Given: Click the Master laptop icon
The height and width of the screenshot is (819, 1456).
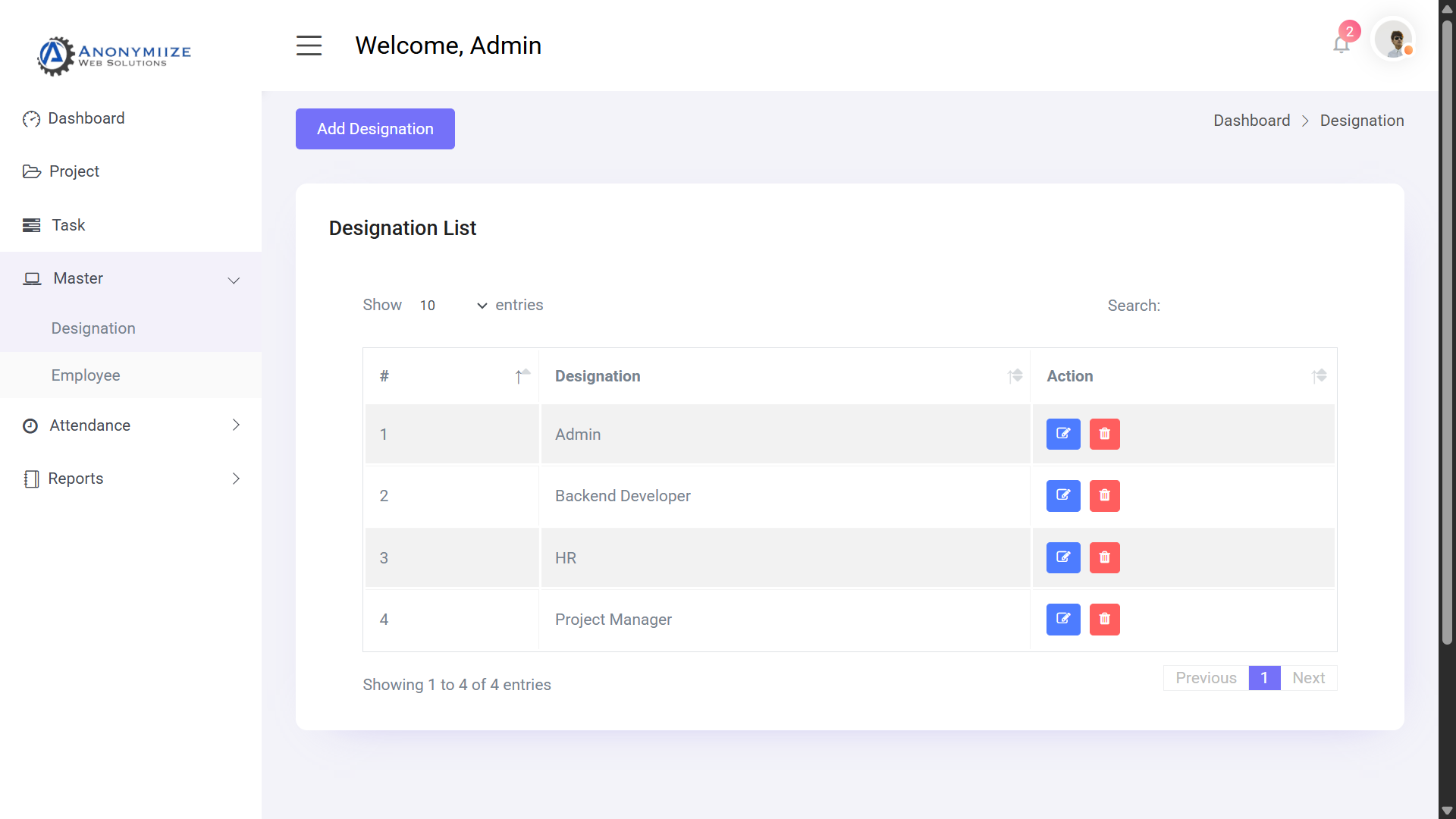Looking at the screenshot, I should (32, 279).
